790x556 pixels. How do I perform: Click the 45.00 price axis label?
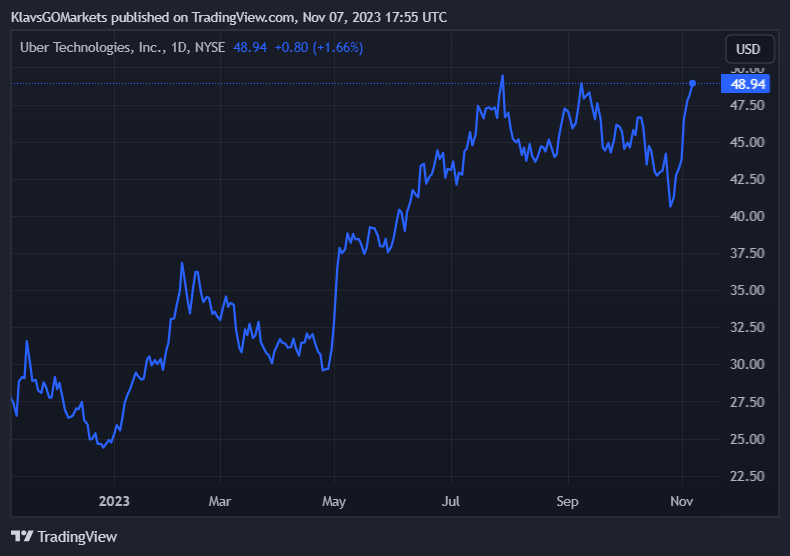pyautogui.click(x=747, y=142)
